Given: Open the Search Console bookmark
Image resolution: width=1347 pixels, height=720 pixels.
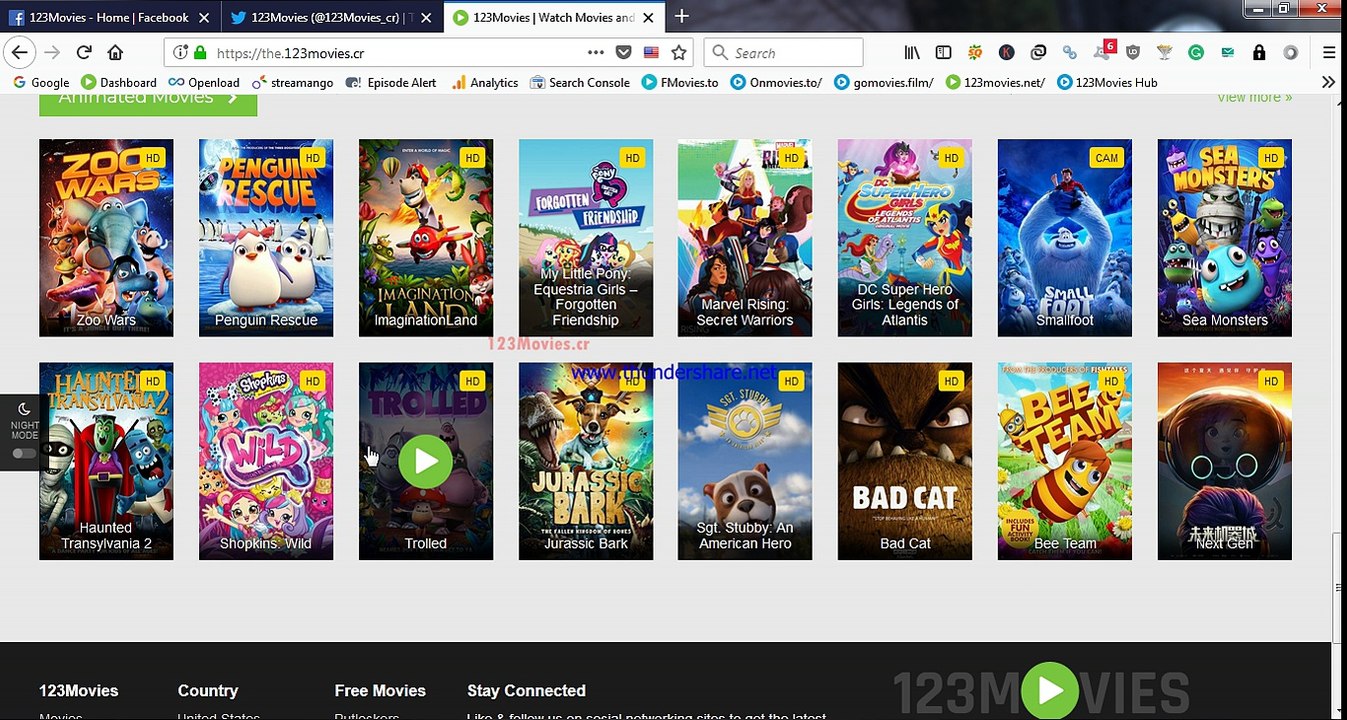Looking at the screenshot, I should pyautogui.click(x=580, y=82).
